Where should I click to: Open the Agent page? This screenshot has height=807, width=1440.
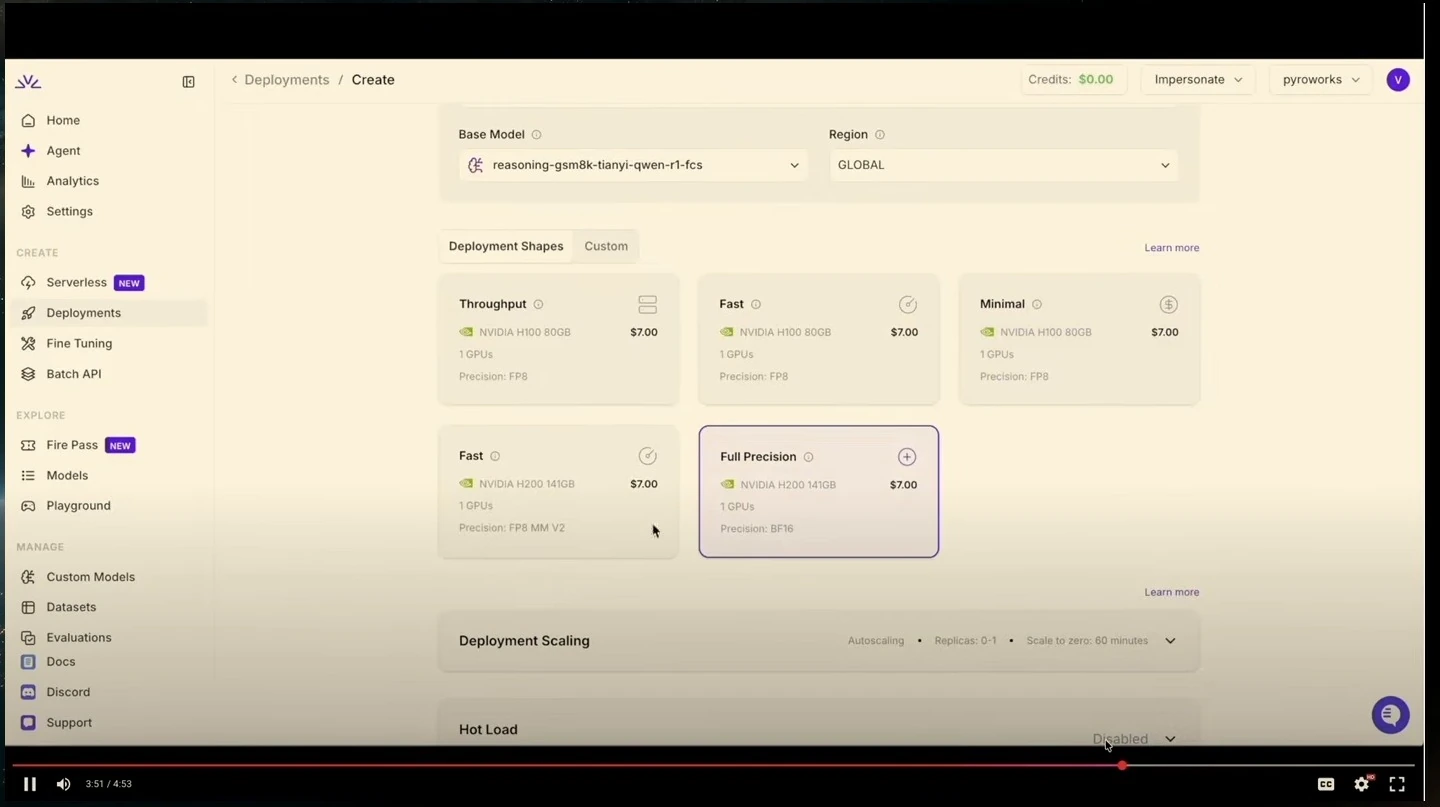(63, 151)
